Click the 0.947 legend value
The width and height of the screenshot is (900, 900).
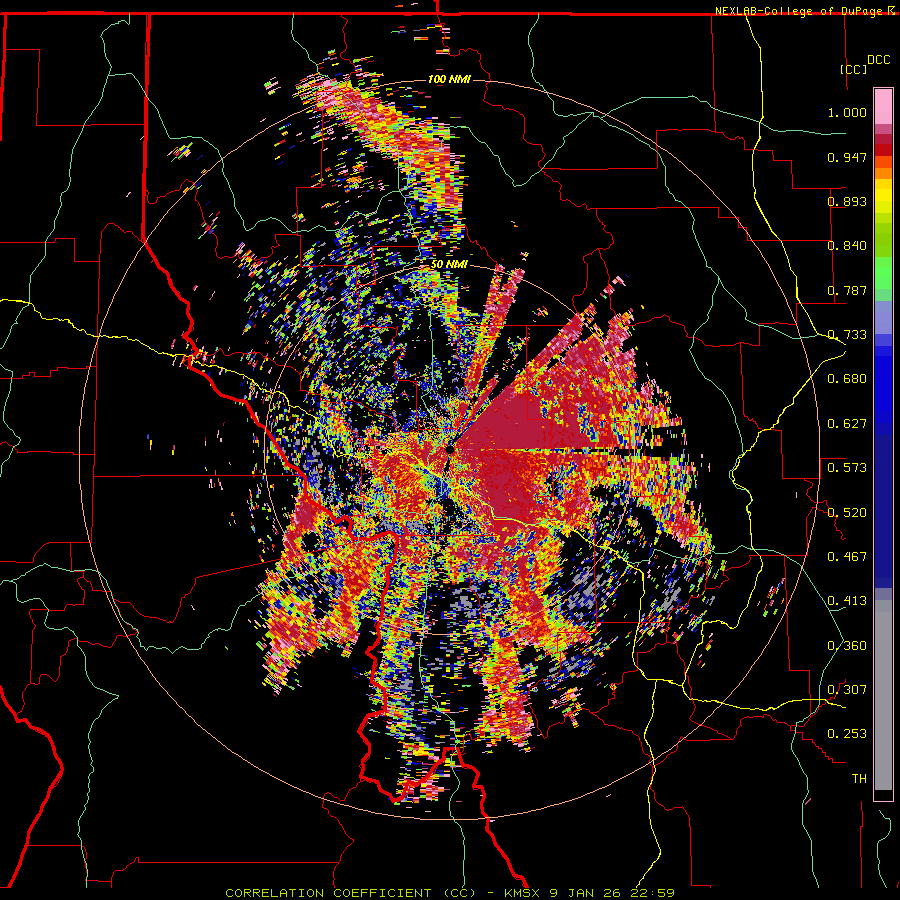click(x=847, y=157)
